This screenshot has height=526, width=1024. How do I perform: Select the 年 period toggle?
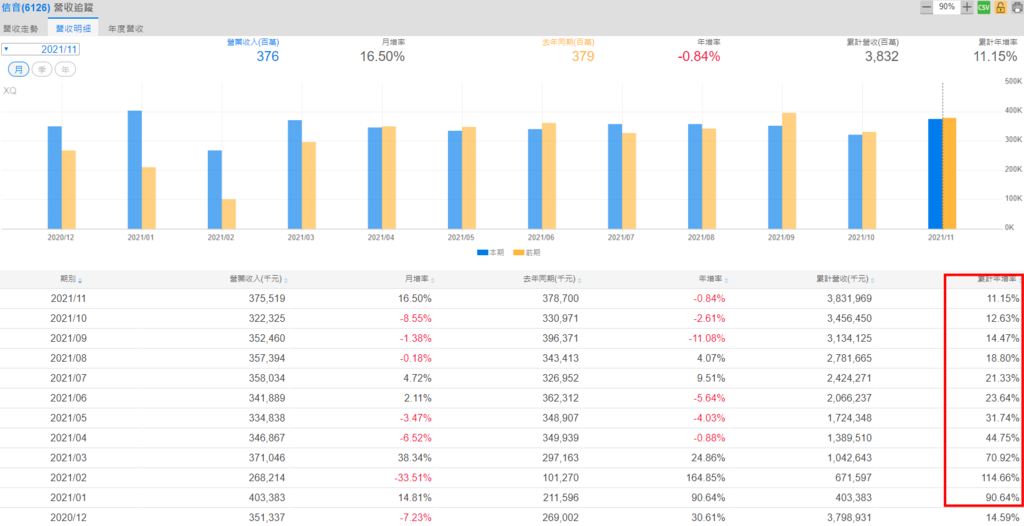65,70
